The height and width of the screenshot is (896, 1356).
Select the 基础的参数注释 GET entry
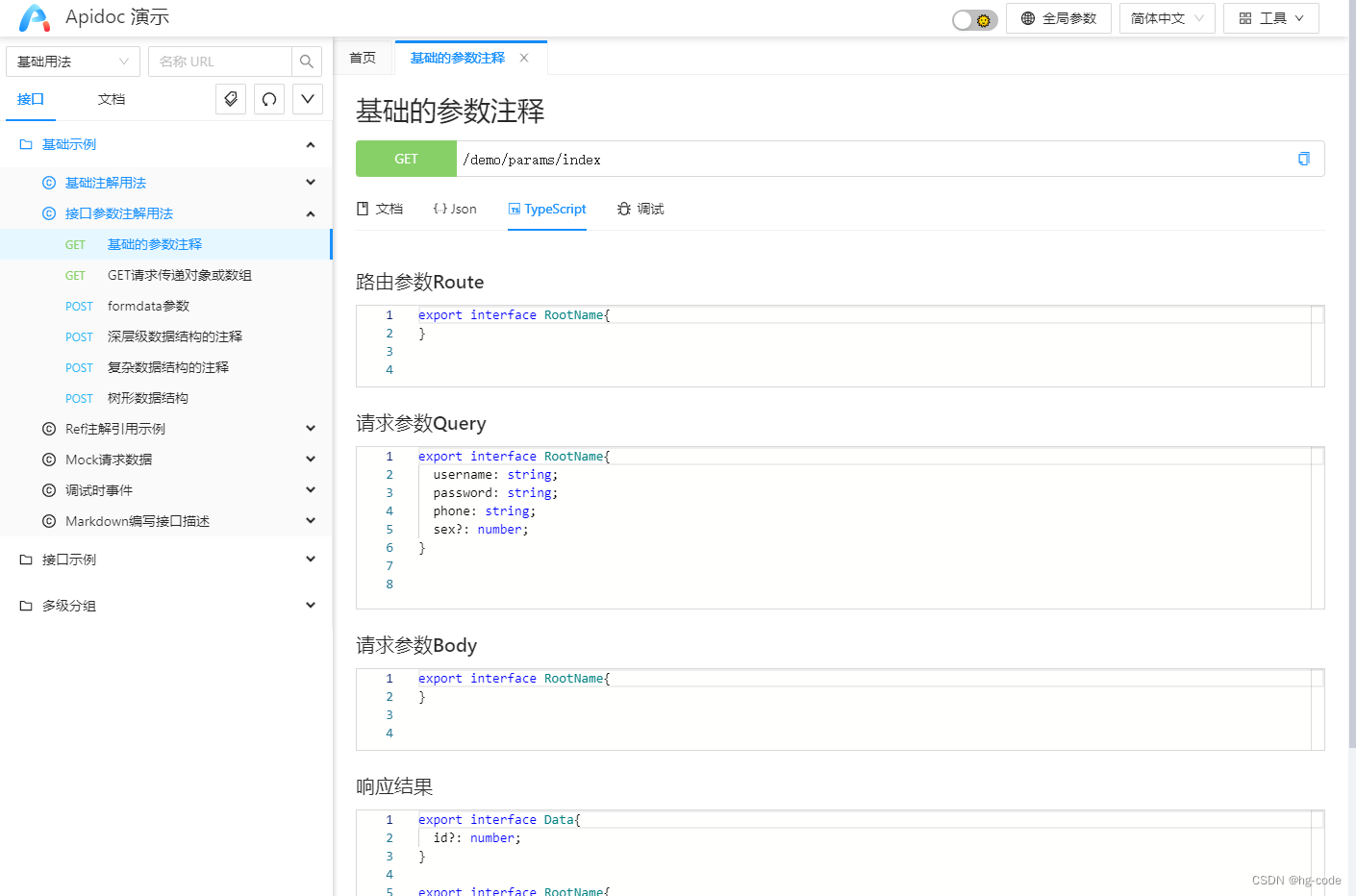click(x=166, y=244)
